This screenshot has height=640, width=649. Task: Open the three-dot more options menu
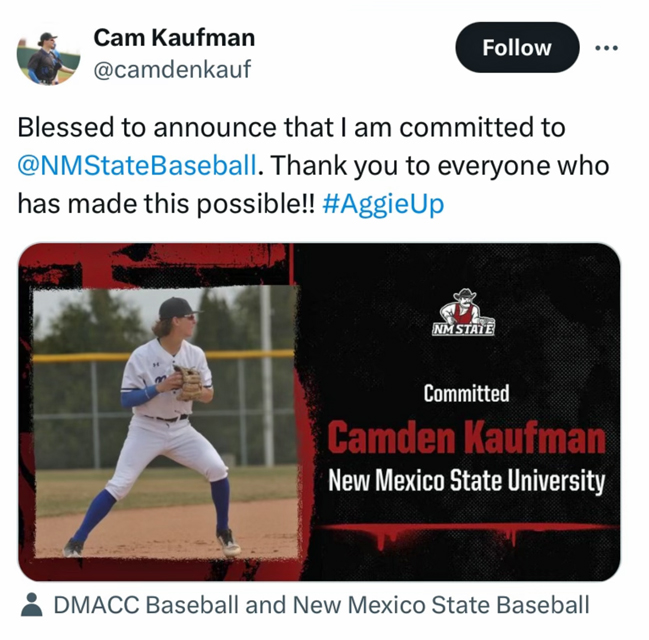(606, 48)
